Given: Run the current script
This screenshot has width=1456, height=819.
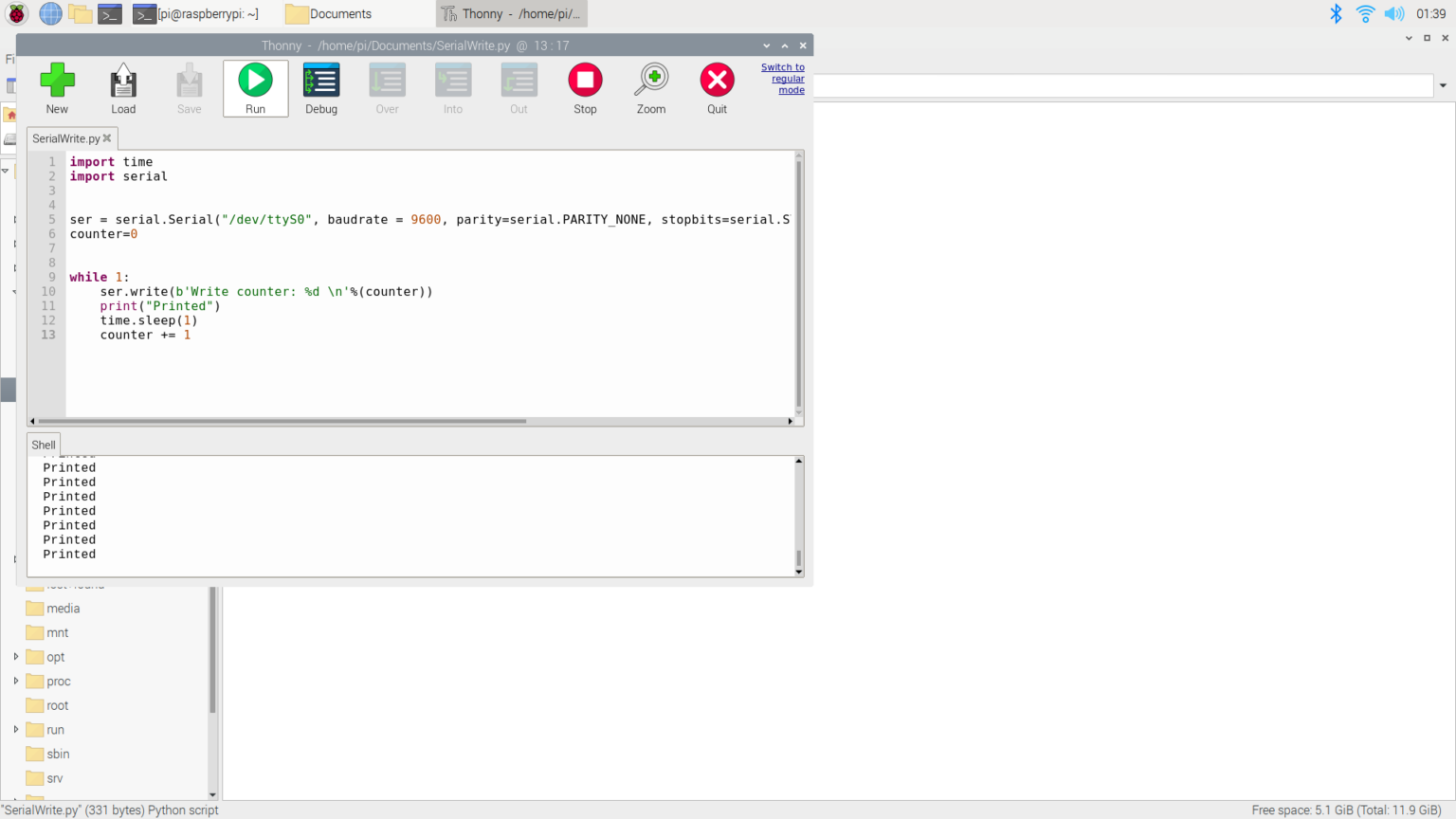Looking at the screenshot, I should tap(255, 88).
